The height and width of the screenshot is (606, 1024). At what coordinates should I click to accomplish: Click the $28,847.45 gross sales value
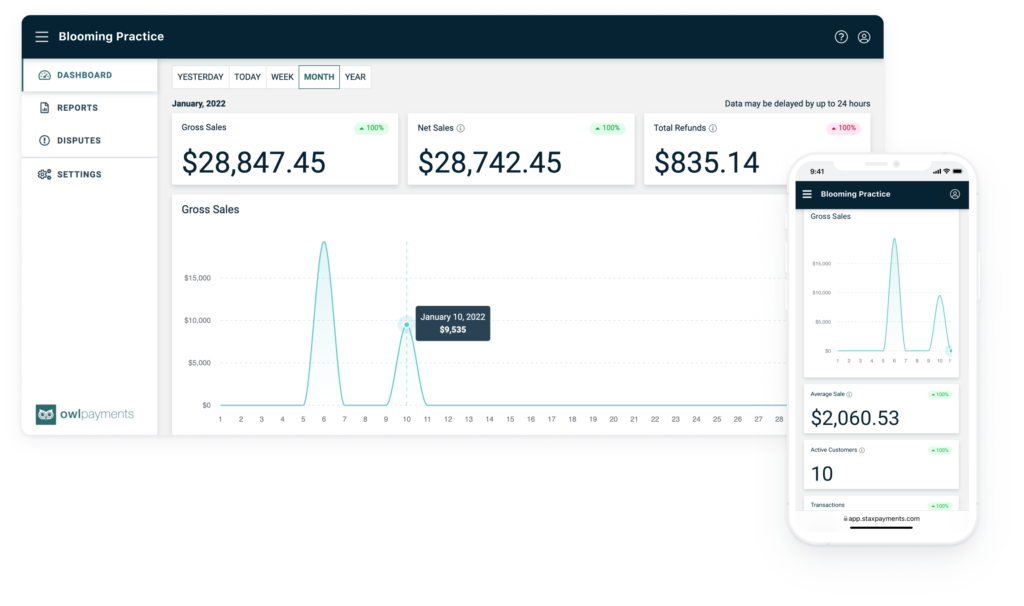click(253, 162)
